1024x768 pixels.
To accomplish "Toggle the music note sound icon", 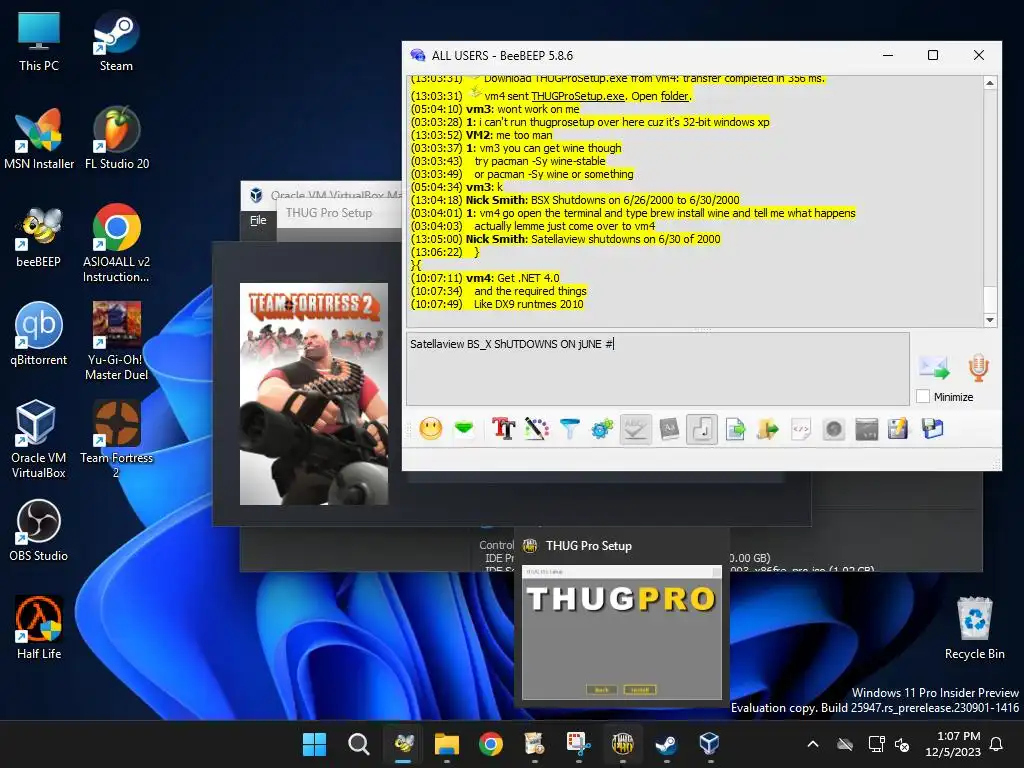I will click(x=702, y=429).
